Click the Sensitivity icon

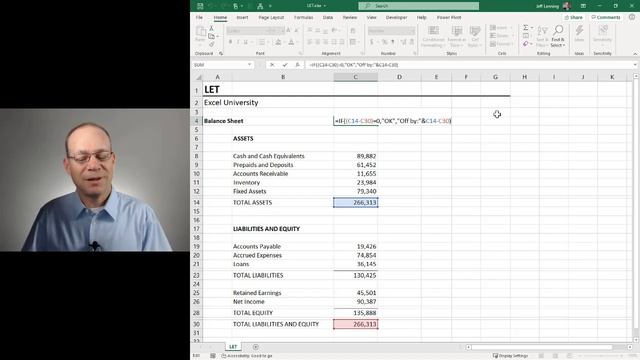[x=602, y=31]
